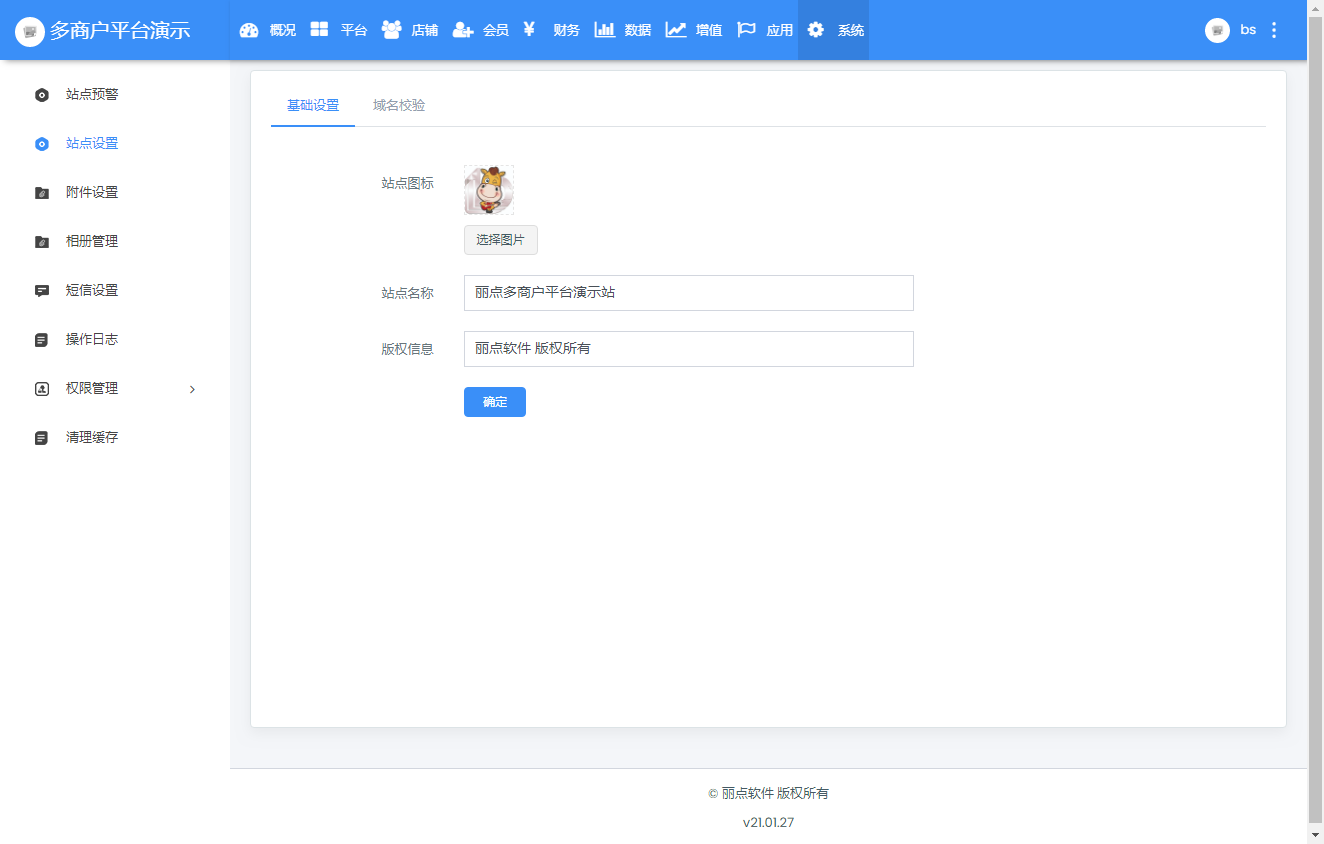Open the 数据 top menu

tap(622, 30)
